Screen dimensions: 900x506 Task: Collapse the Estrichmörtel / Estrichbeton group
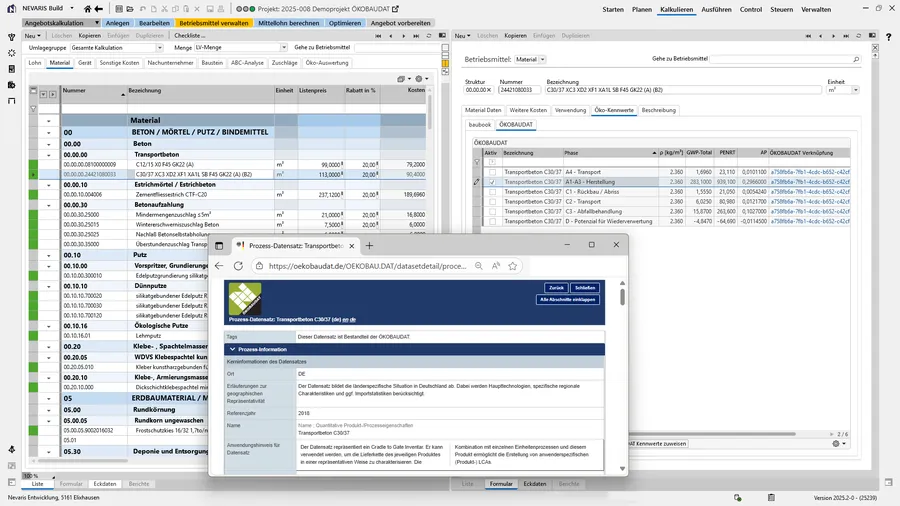pos(48,185)
